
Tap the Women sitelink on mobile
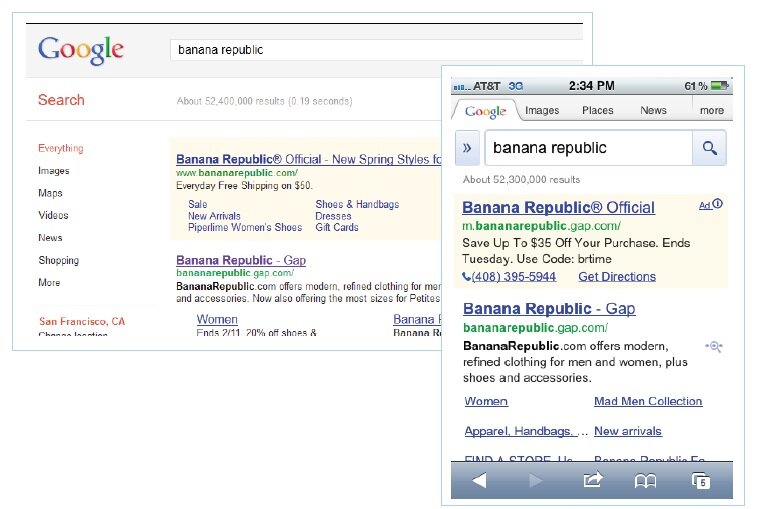486,401
